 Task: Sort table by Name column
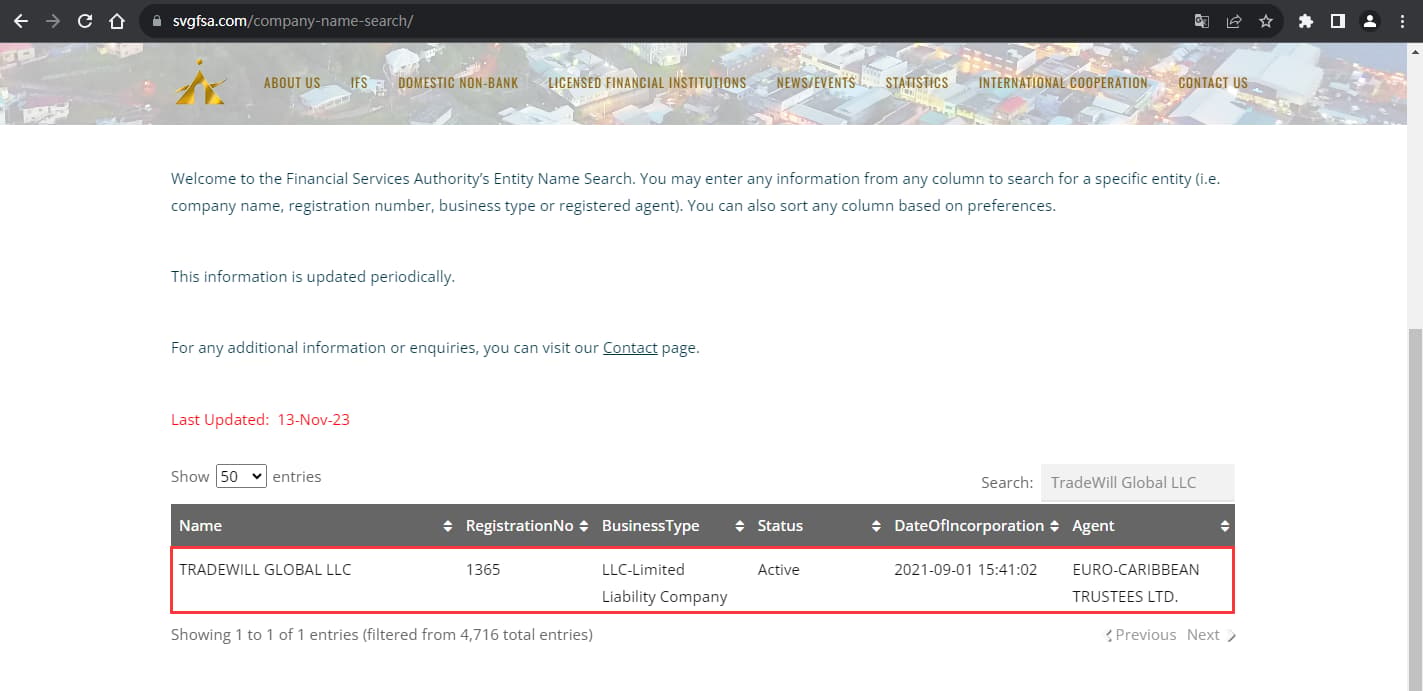315,525
